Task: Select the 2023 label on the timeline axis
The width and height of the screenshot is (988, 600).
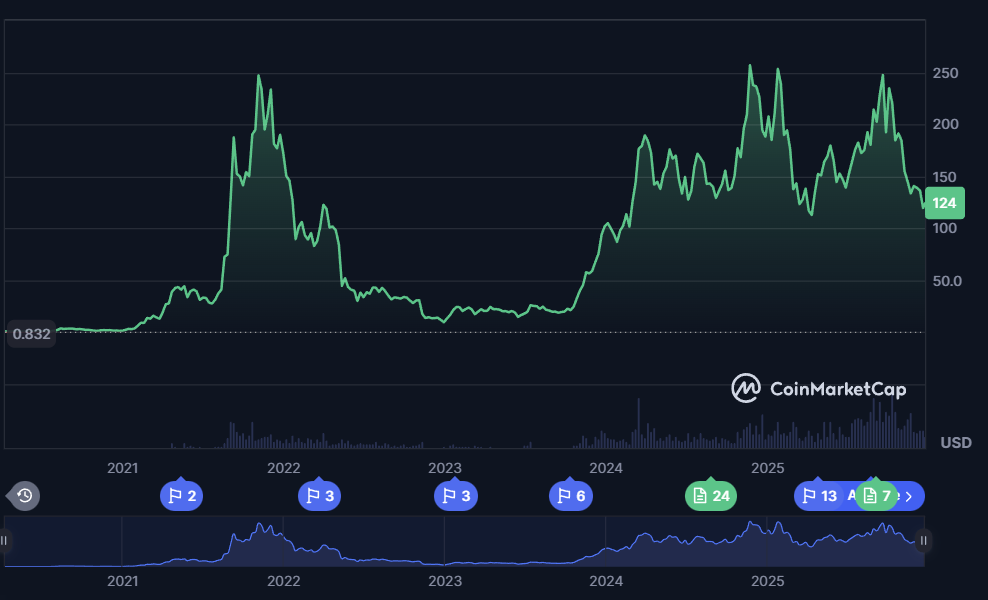Action: click(444, 467)
